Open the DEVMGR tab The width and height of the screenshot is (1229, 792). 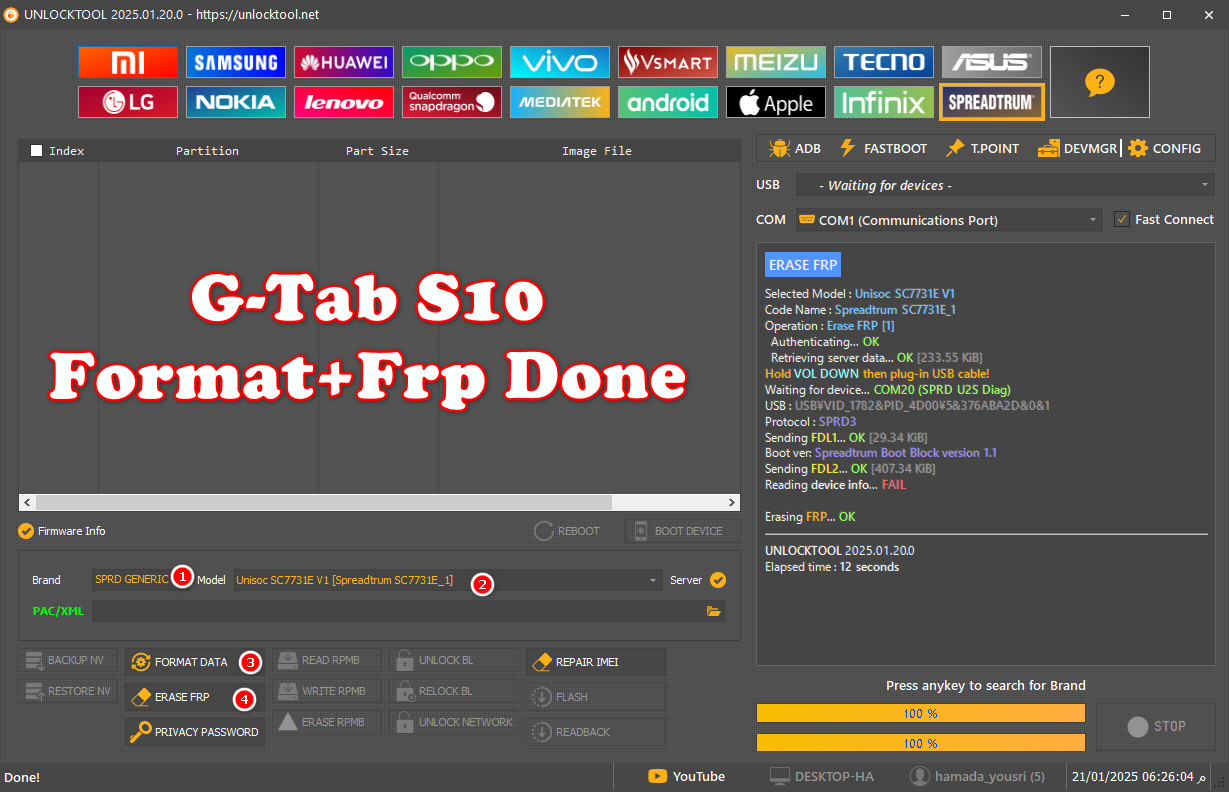(1077, 148)
